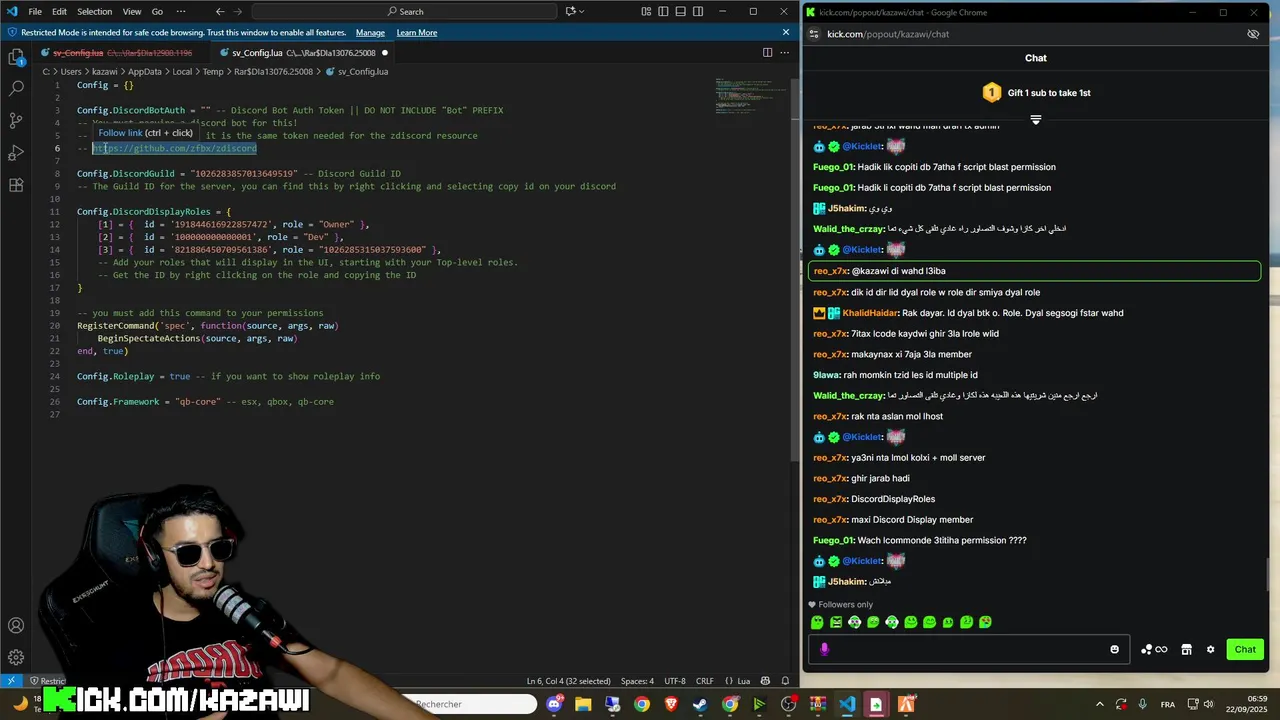Open the Manage gear in the activity bar
The image size is (1280, 720).
click(16, 657)
